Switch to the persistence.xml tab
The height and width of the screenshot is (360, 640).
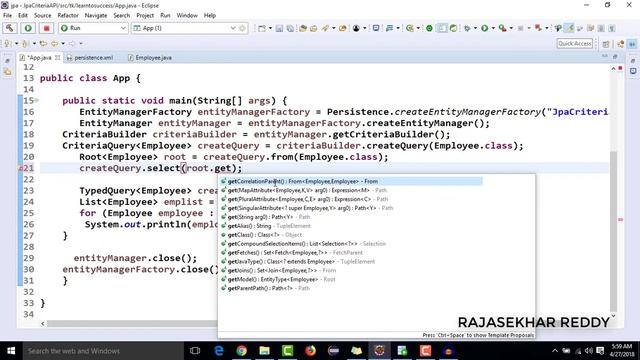pyautogui.click(x=90, y=58)
